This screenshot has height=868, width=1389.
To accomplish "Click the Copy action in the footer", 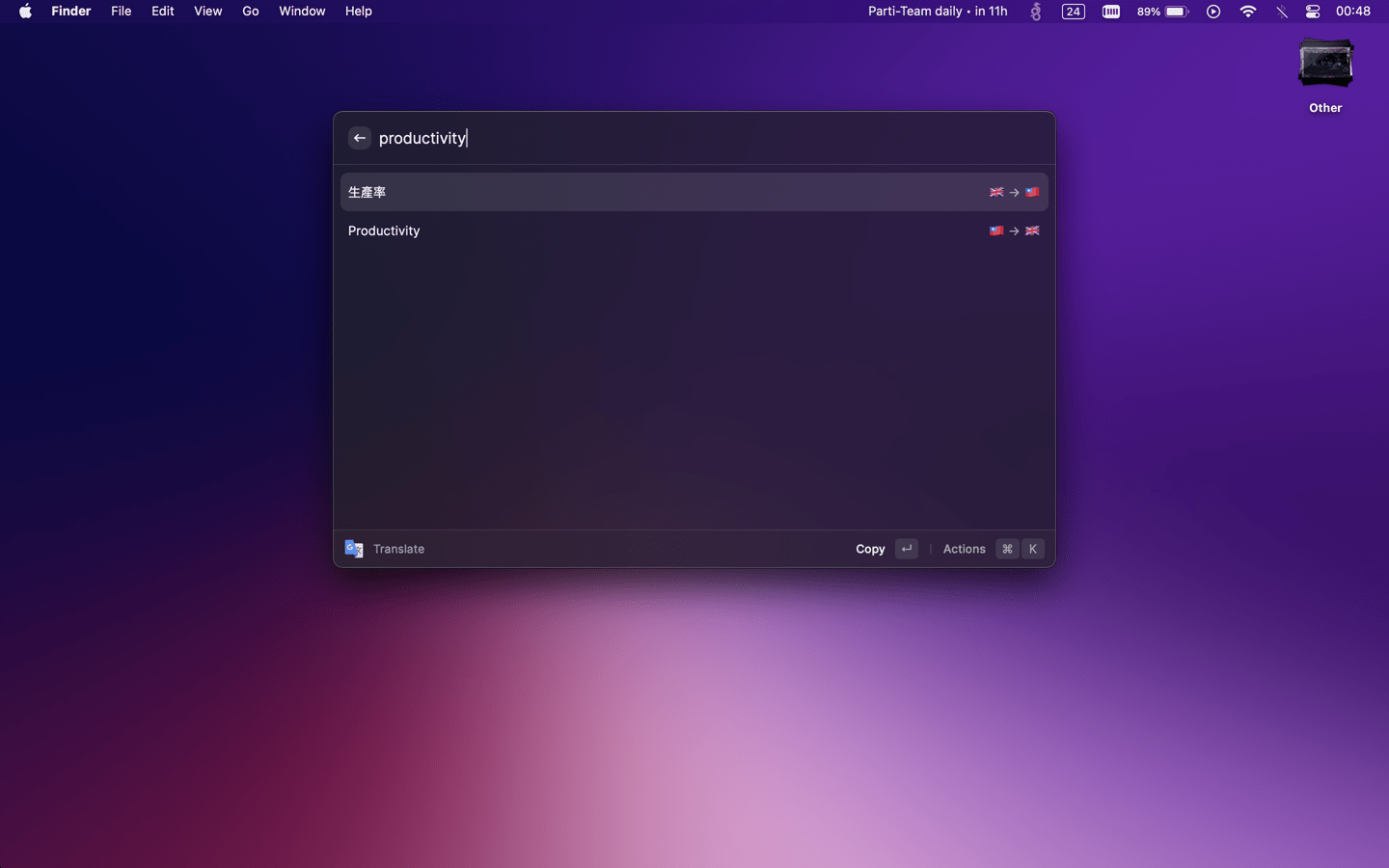I will pos(870,549).
